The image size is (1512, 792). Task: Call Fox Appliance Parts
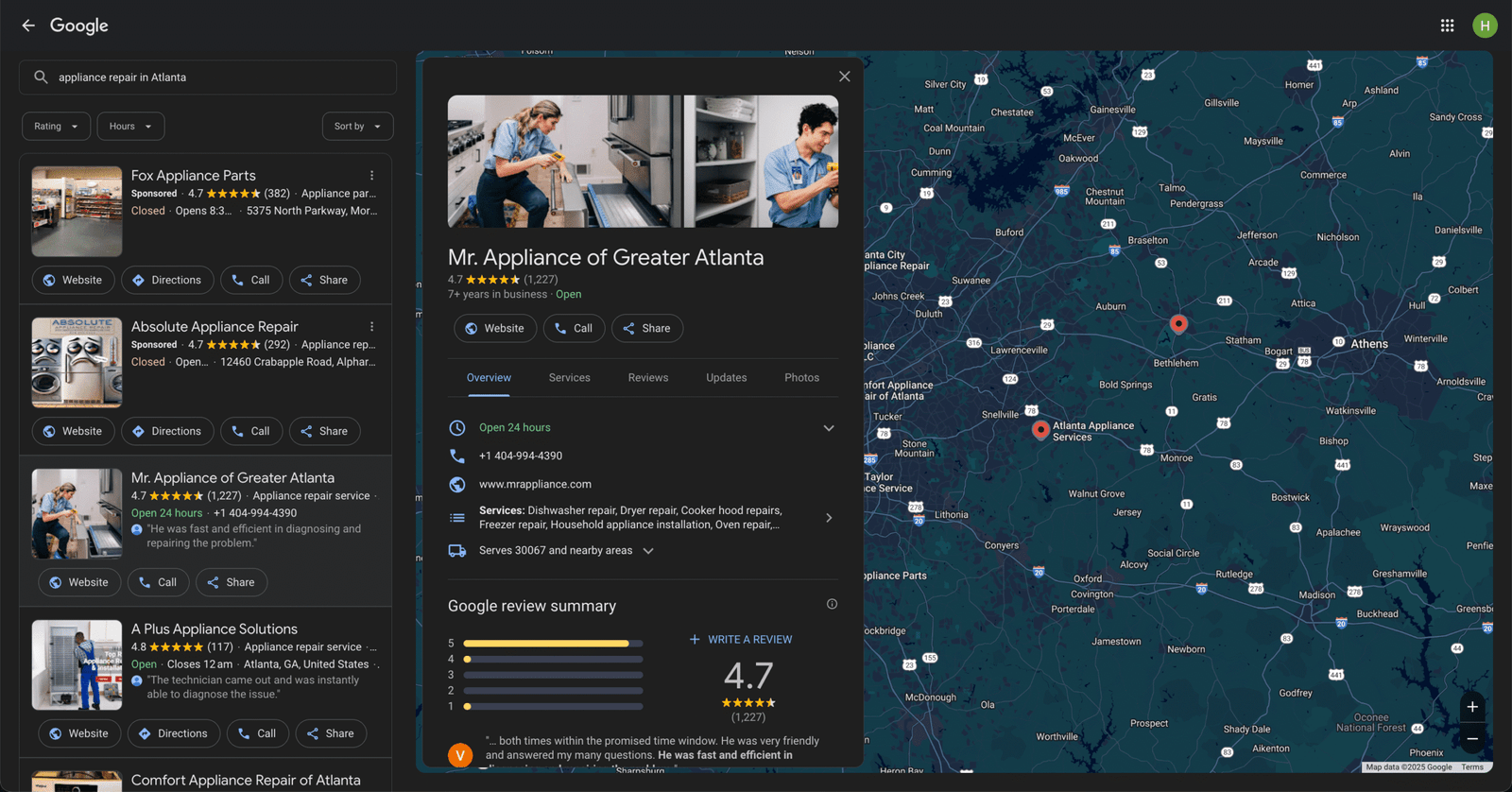pyautogui.click(x=251, y=281)
